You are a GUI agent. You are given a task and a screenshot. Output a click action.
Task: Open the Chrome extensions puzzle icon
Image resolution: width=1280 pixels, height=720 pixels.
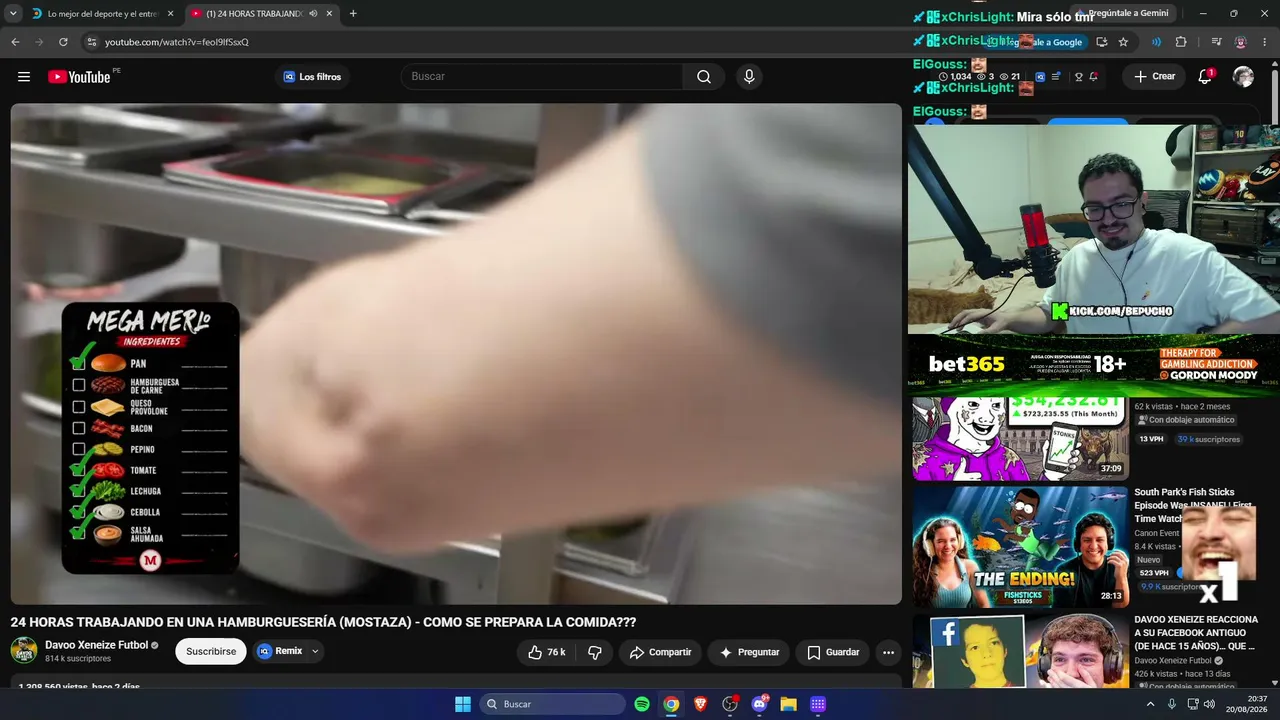(1181, 42)
